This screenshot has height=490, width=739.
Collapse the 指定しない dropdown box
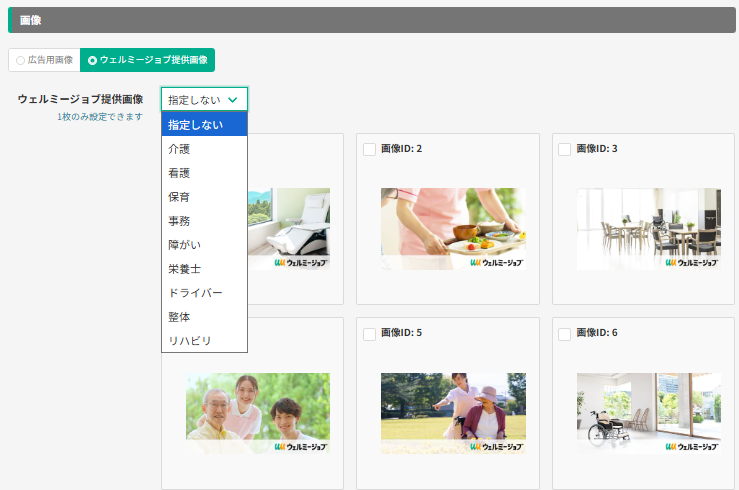(204, 99)
